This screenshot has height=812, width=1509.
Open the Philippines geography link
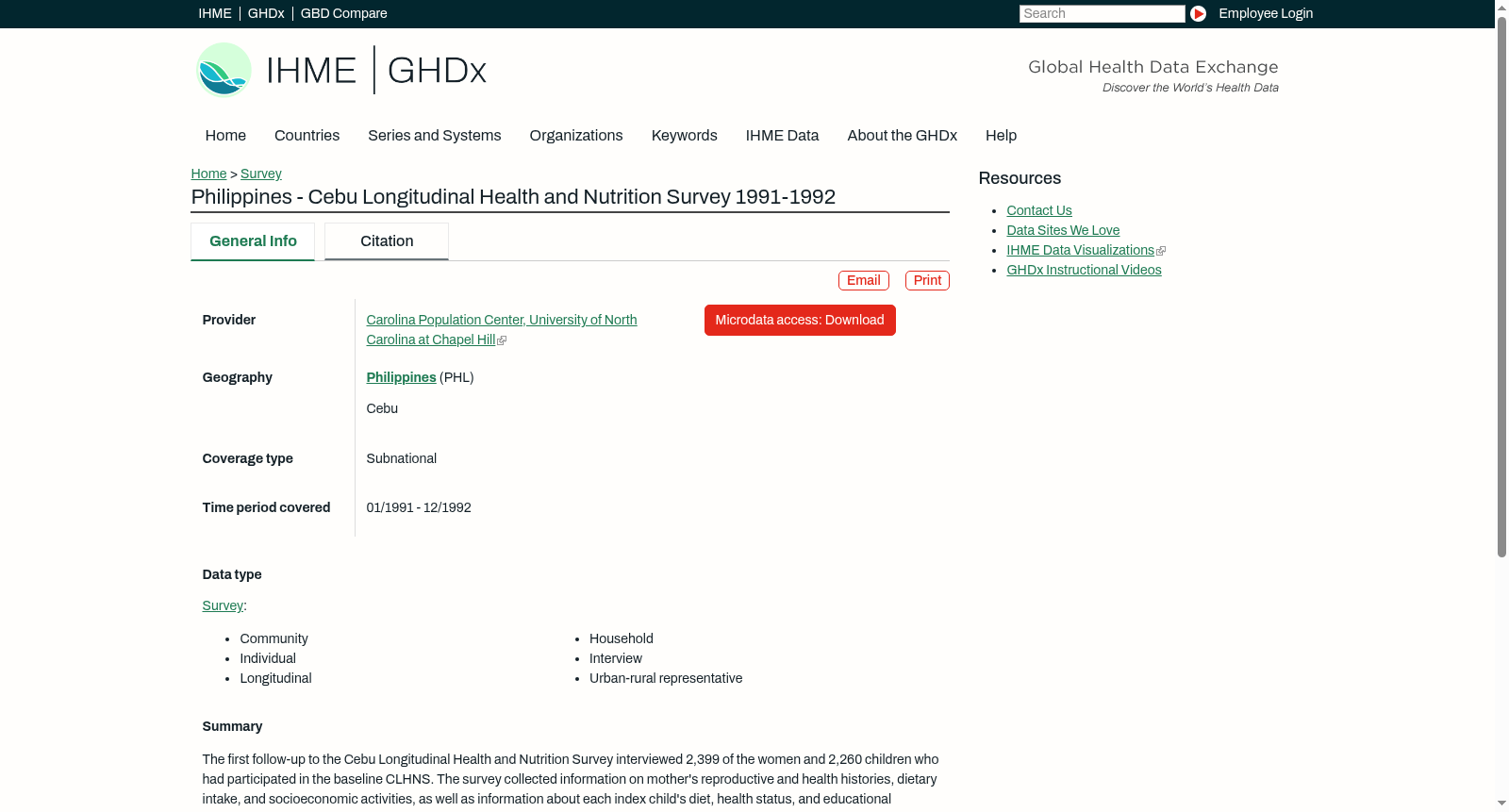402,378
